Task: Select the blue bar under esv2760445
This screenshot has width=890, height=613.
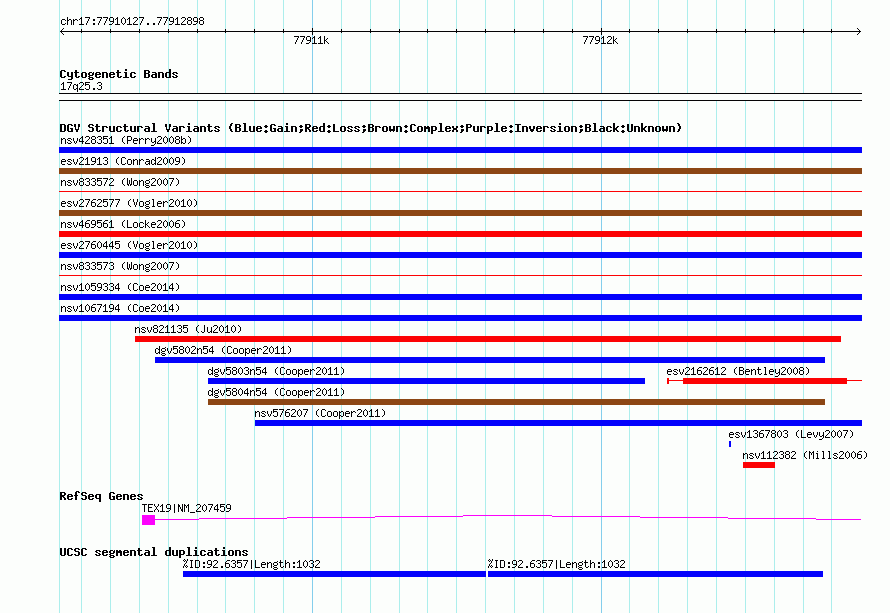Action: [460, 255]
